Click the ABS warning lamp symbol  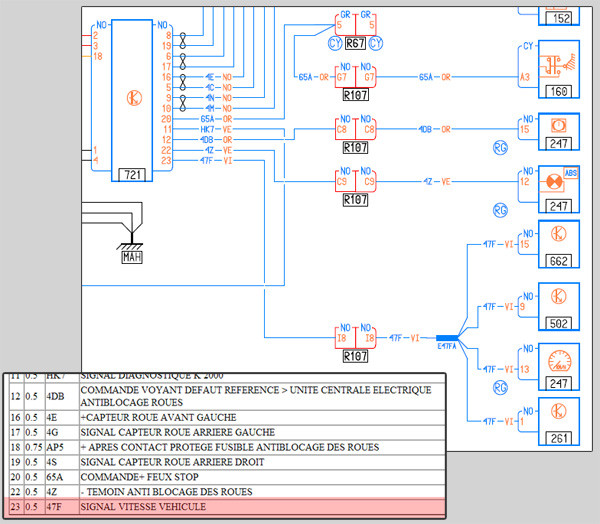point(554,182)
